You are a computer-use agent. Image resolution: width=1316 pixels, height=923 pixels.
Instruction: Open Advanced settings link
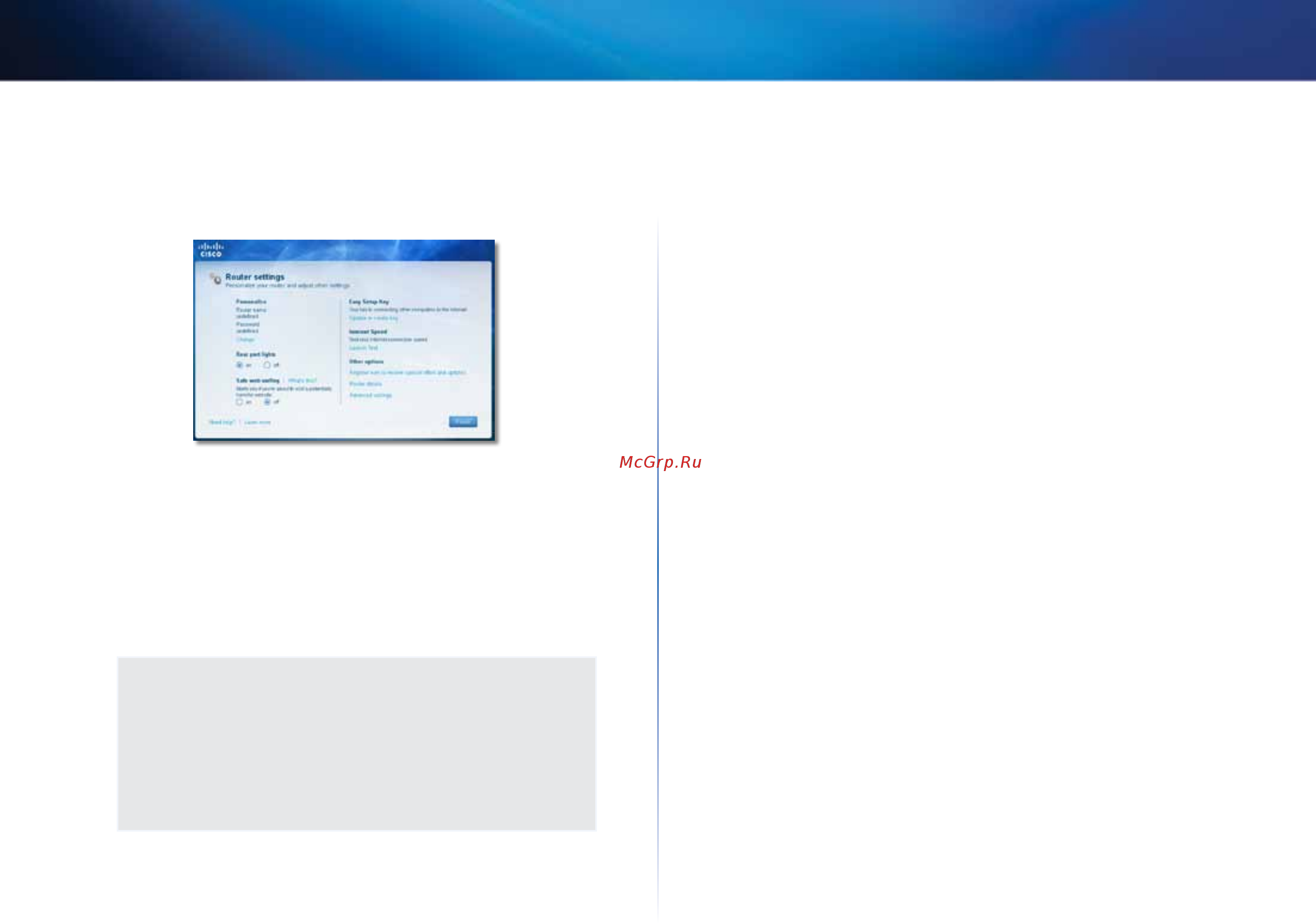371,395
